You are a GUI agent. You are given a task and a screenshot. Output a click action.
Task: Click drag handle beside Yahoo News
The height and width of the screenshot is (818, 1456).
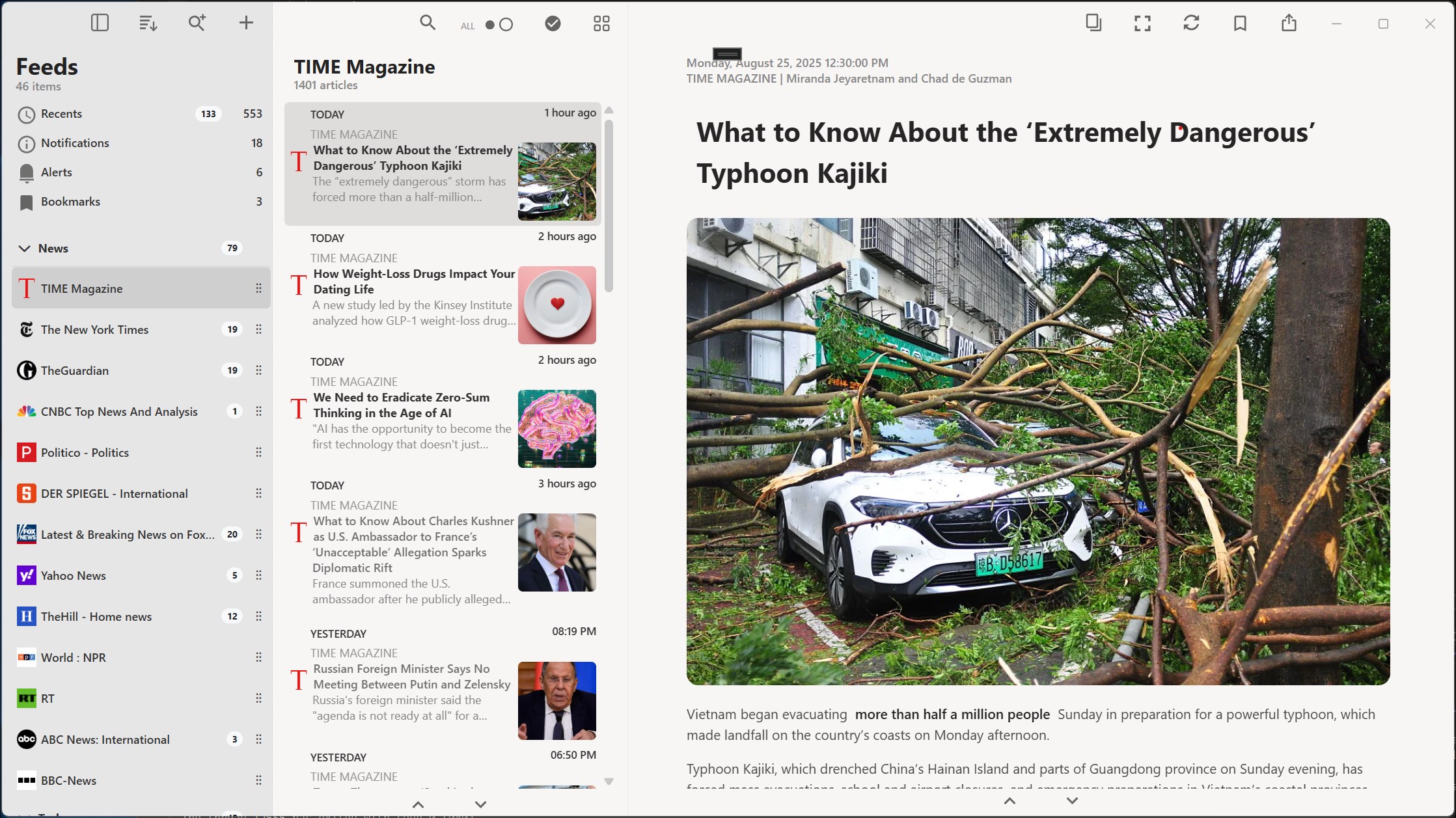click(x=258, y=575)
